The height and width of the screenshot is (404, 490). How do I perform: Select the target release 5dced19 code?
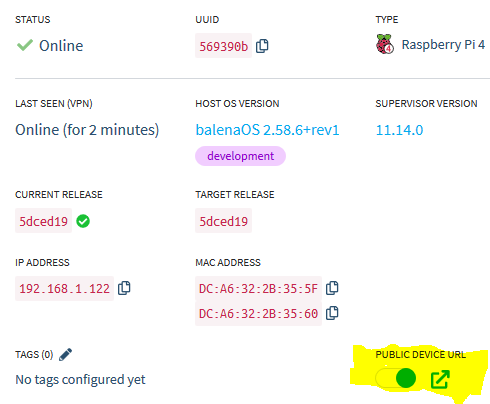(x=223, y=221)
